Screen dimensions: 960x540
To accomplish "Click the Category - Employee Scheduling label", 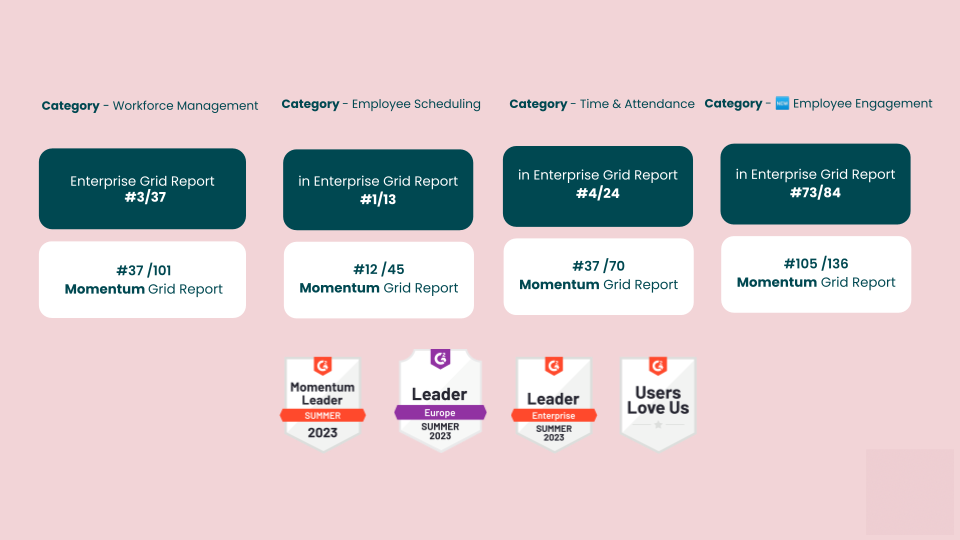I will [x=381, y=104].
